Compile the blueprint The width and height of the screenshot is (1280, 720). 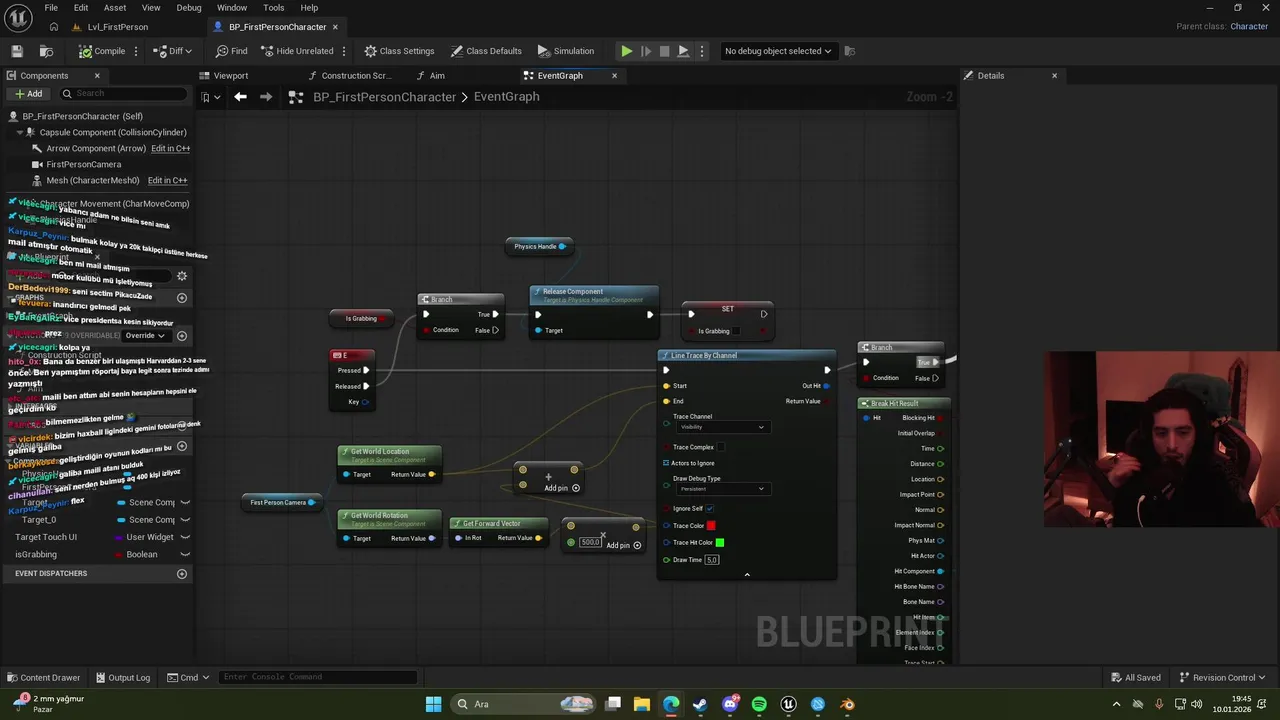pos(102,51)
